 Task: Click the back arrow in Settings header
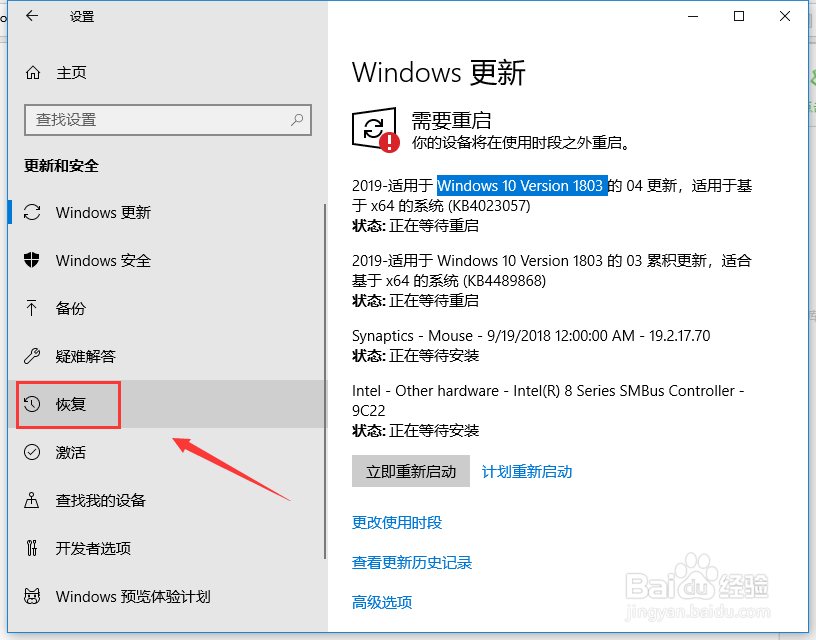click(x=32, y=16)
